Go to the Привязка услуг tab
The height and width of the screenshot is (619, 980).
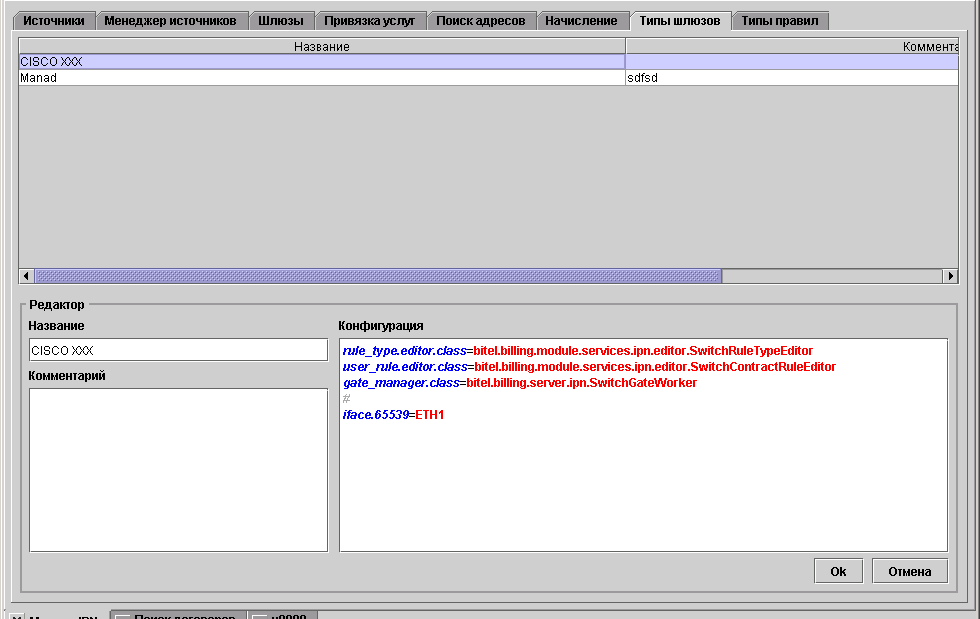[369, 21]
